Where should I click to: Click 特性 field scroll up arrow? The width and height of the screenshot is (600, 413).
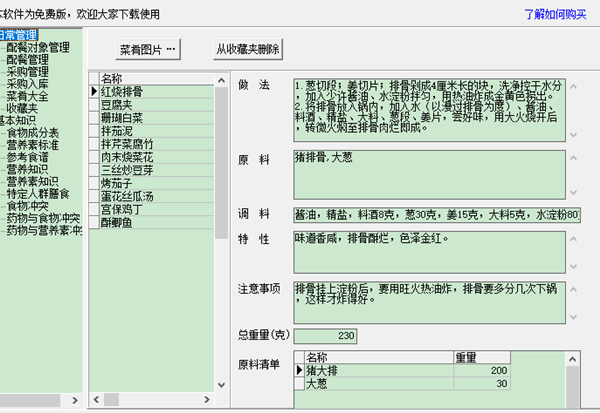tap(573, 239)
